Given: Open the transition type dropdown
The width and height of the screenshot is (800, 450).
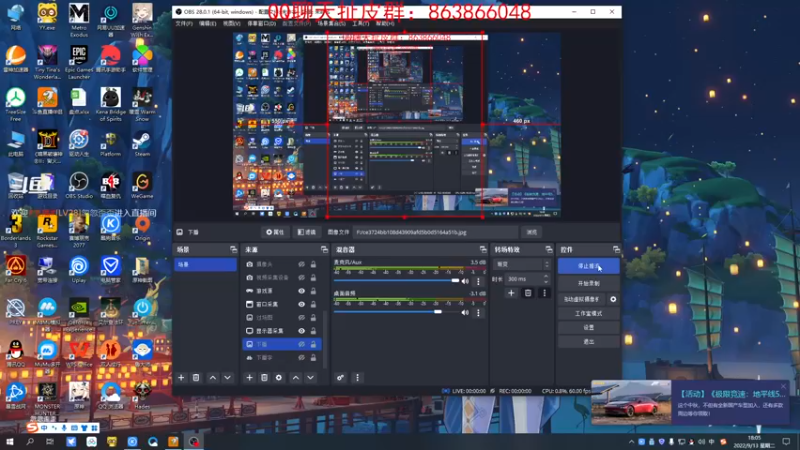Looking at the screenshot, I should [x=522, y=264].
